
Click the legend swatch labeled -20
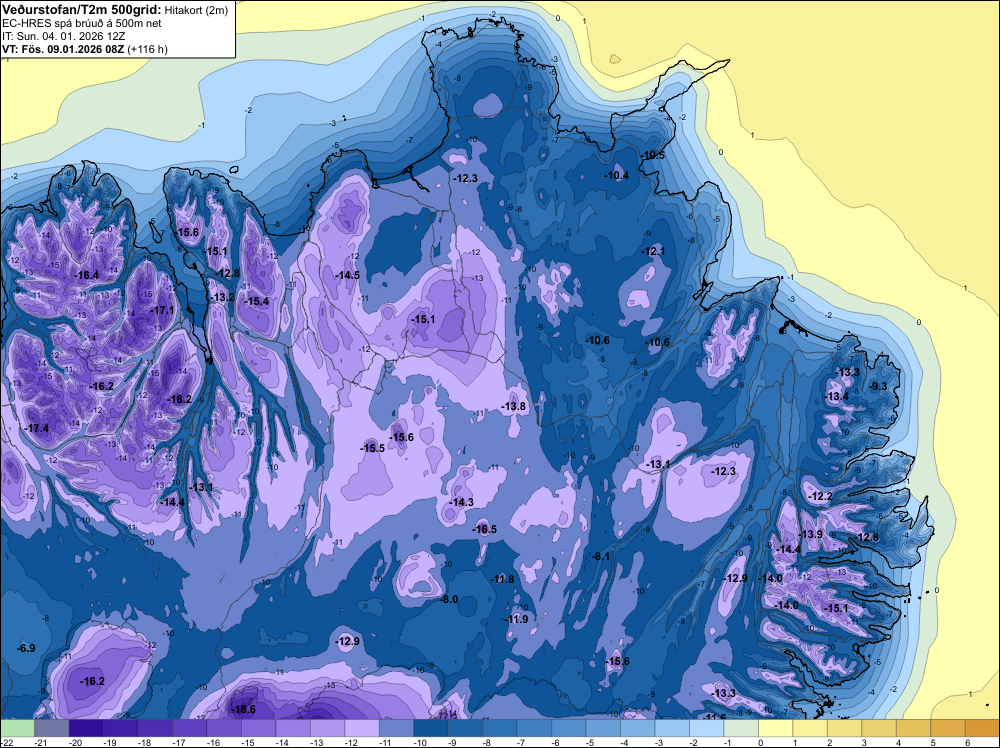[86, 728]
